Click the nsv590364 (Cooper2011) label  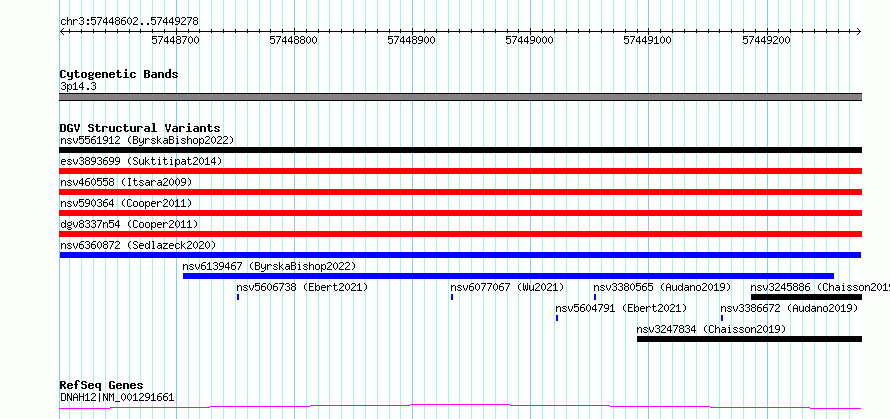pos(126,203)
